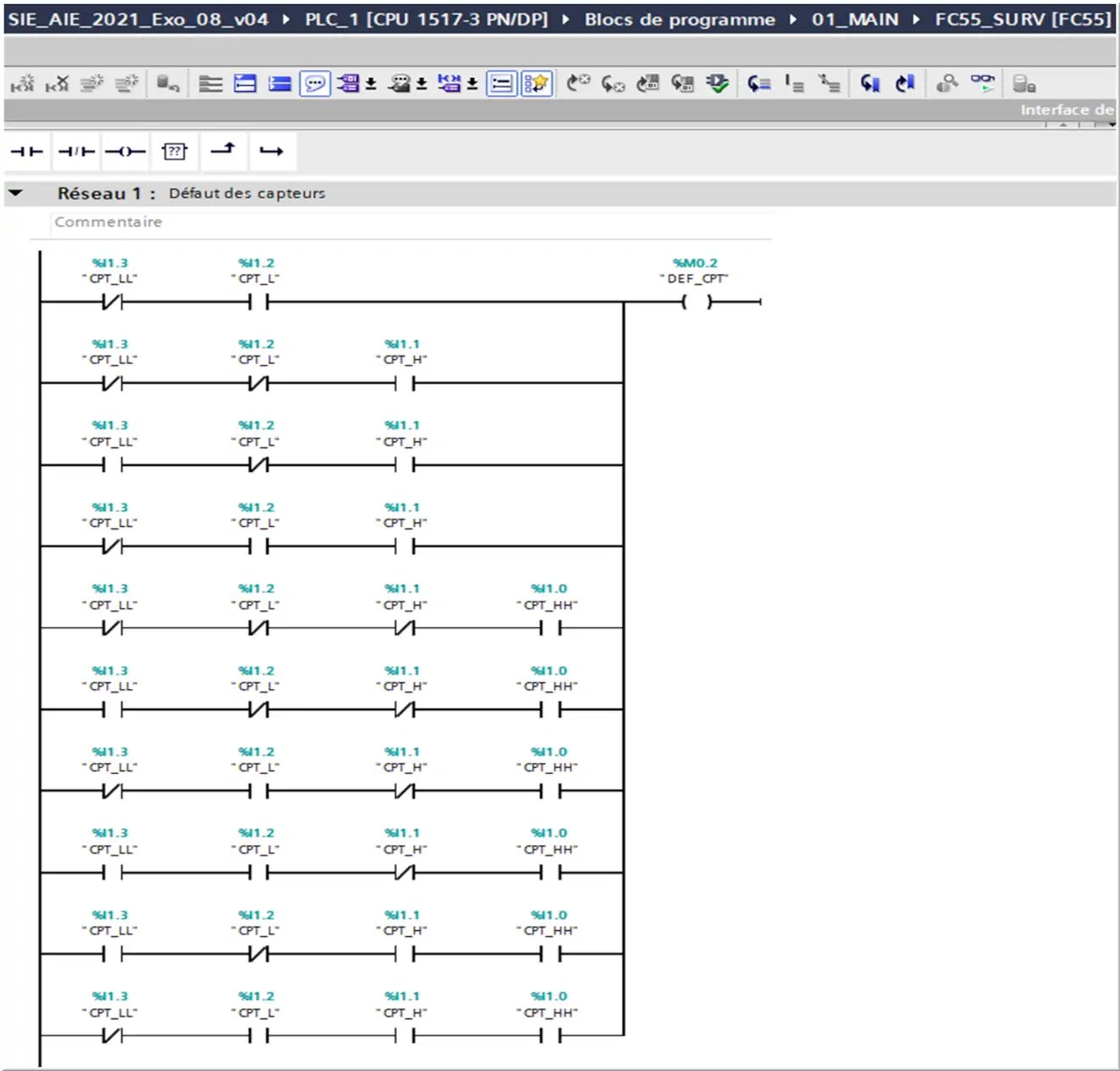Screen dimensions: 1120x1071
Task: Click the open branch icon
Action: click(223, 150)
